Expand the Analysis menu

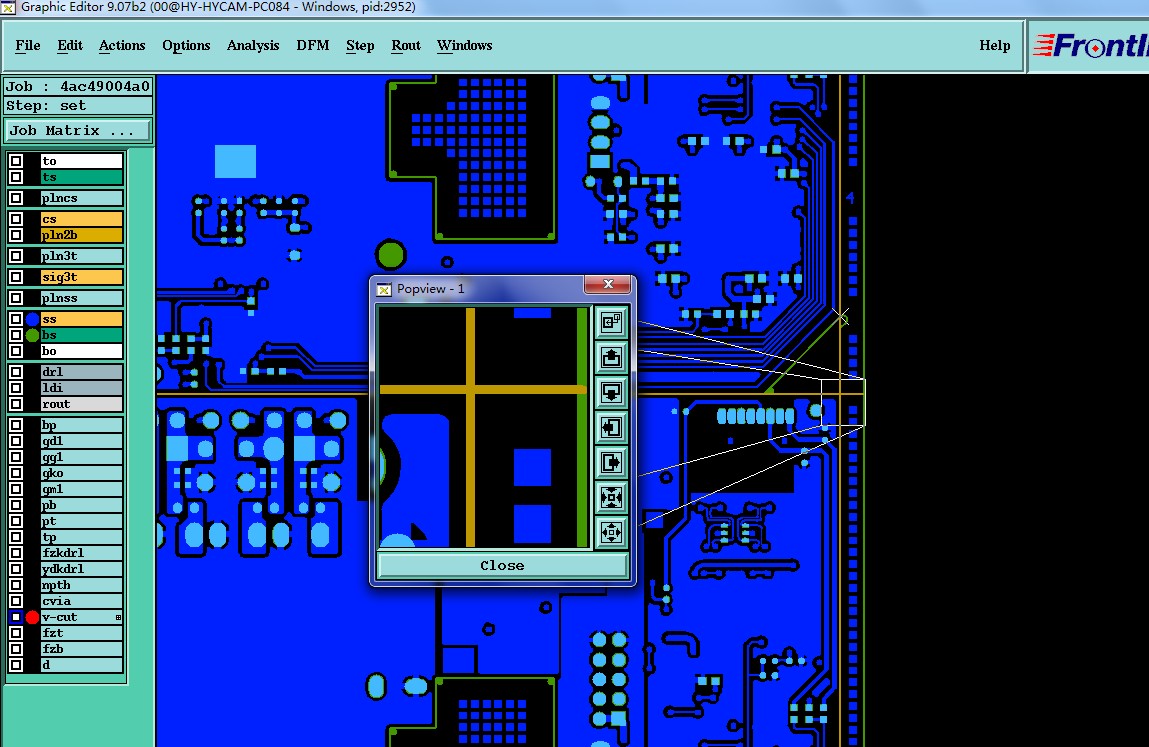(x=253, y=45)
